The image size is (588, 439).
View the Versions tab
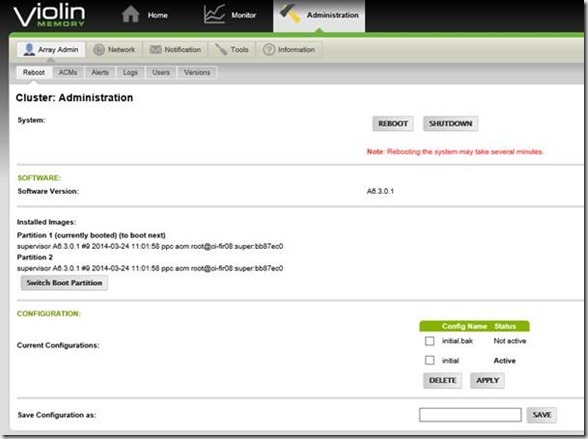pos(197,72)
